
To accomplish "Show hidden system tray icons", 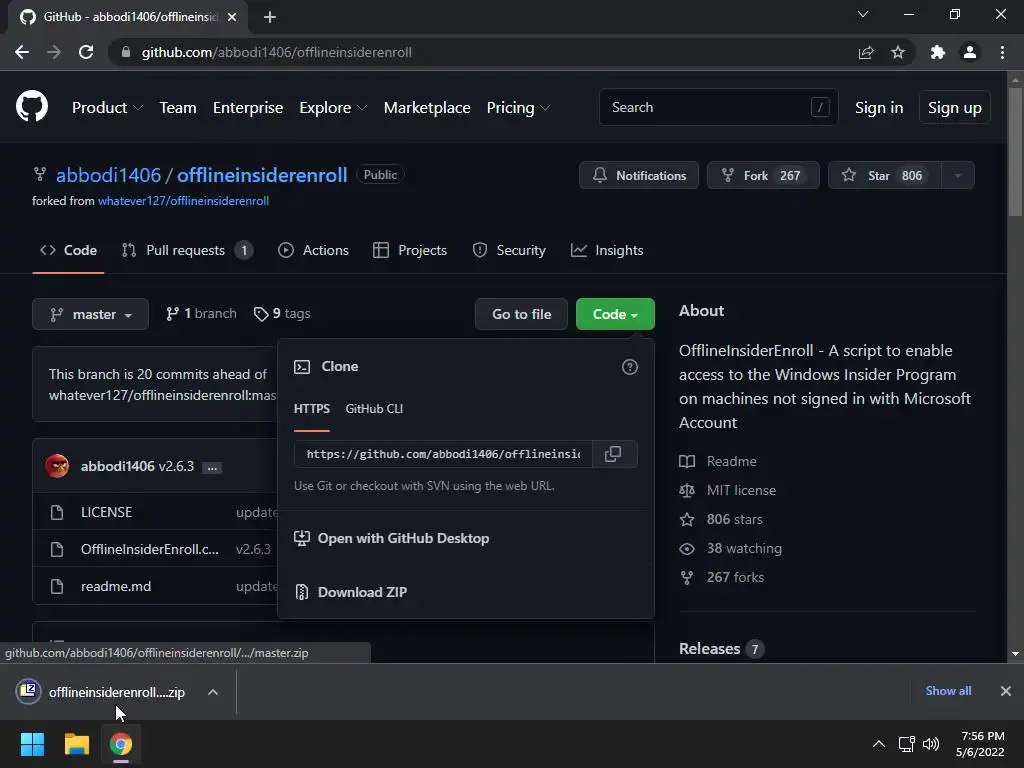I will click(x=879, y=744).
